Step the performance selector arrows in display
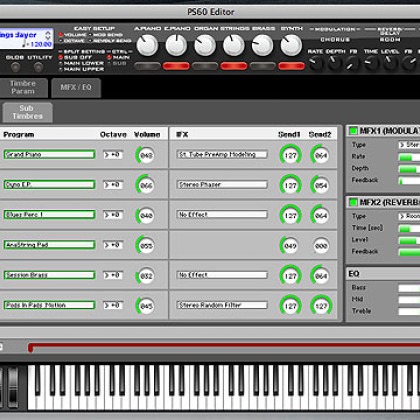Image resolution: width=420 pixels, height=420 pixels. point(48,35)
